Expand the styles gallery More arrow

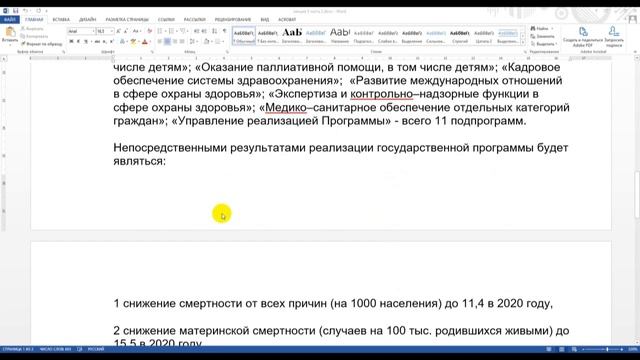click(523, 42)
